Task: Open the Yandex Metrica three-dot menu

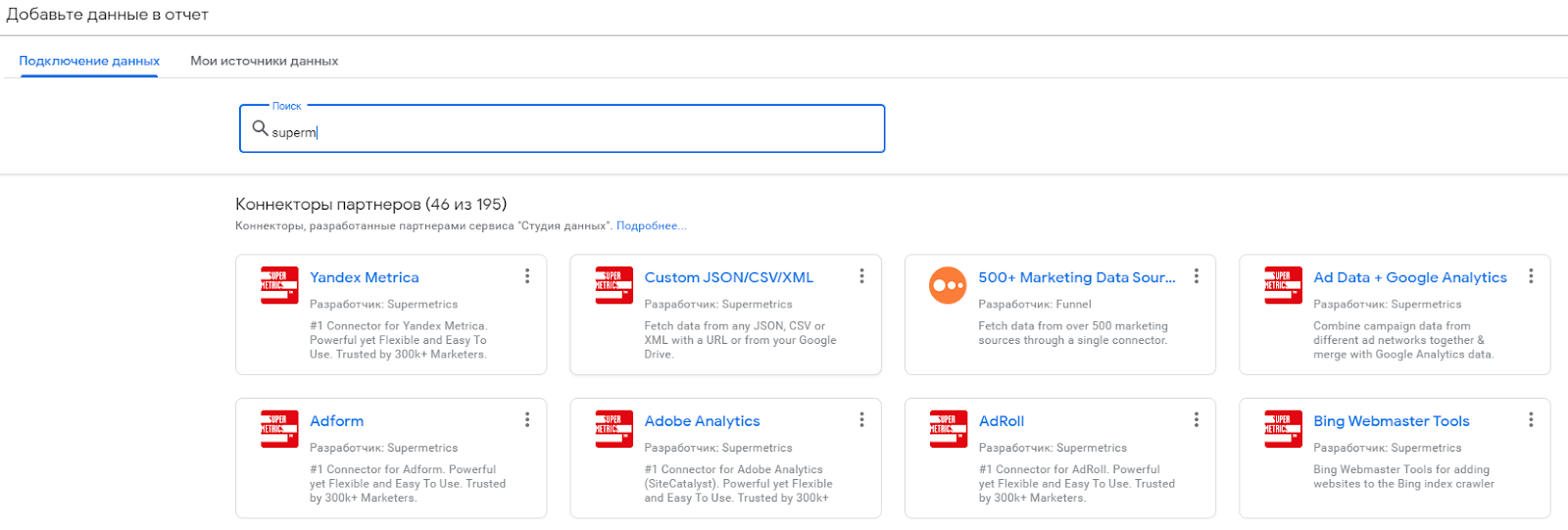Action: 527,276
